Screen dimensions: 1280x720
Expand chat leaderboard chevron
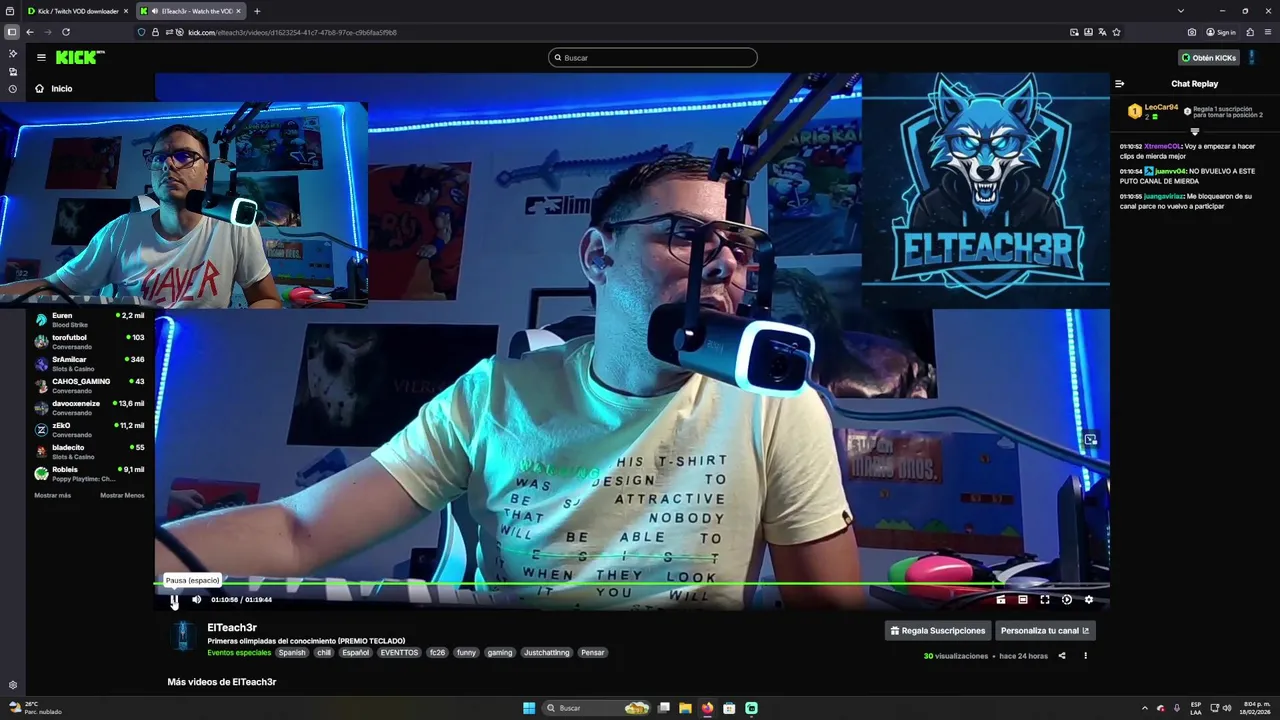(1194, 132)
